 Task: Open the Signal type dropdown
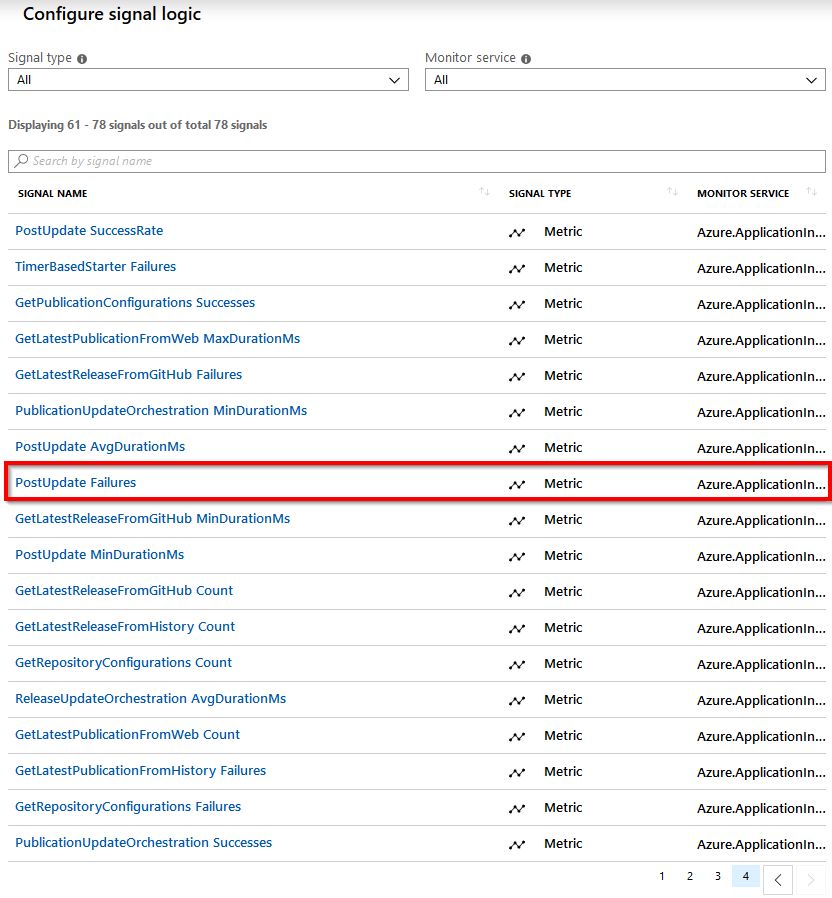pos(208,80)
